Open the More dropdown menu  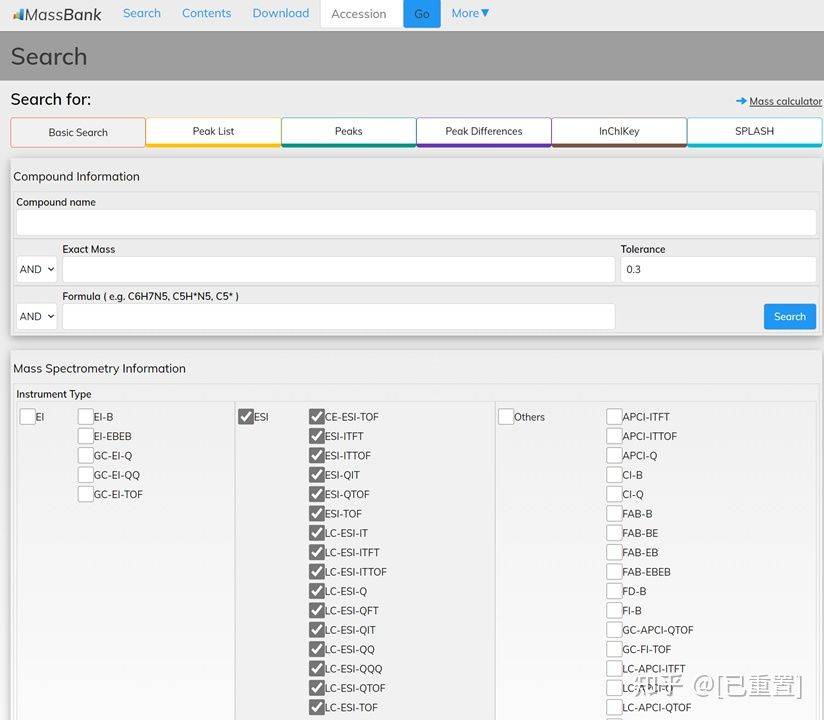[470, 14]
